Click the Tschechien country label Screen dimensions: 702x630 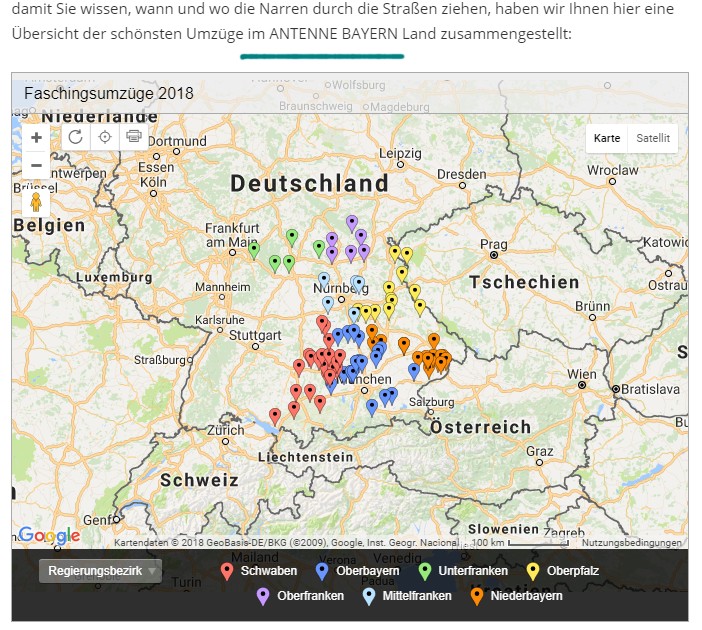pos(524,283)
